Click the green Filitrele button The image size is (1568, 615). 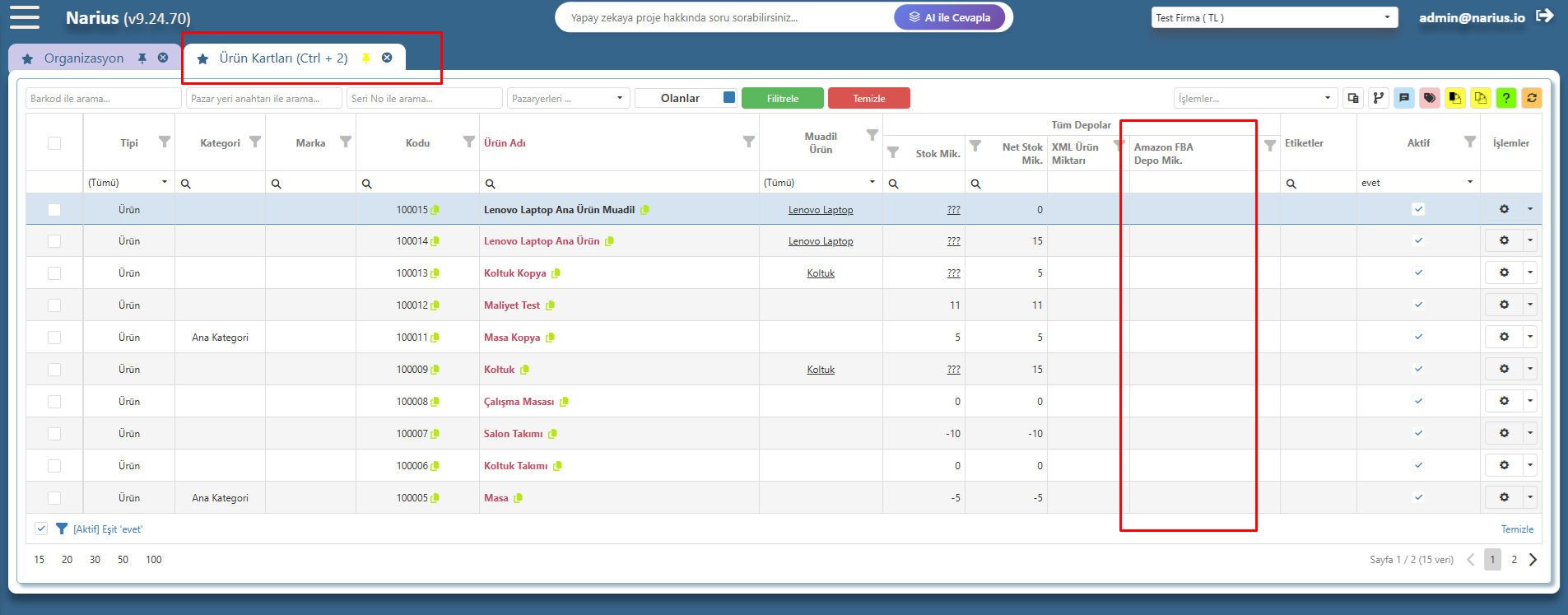(782, 98)
